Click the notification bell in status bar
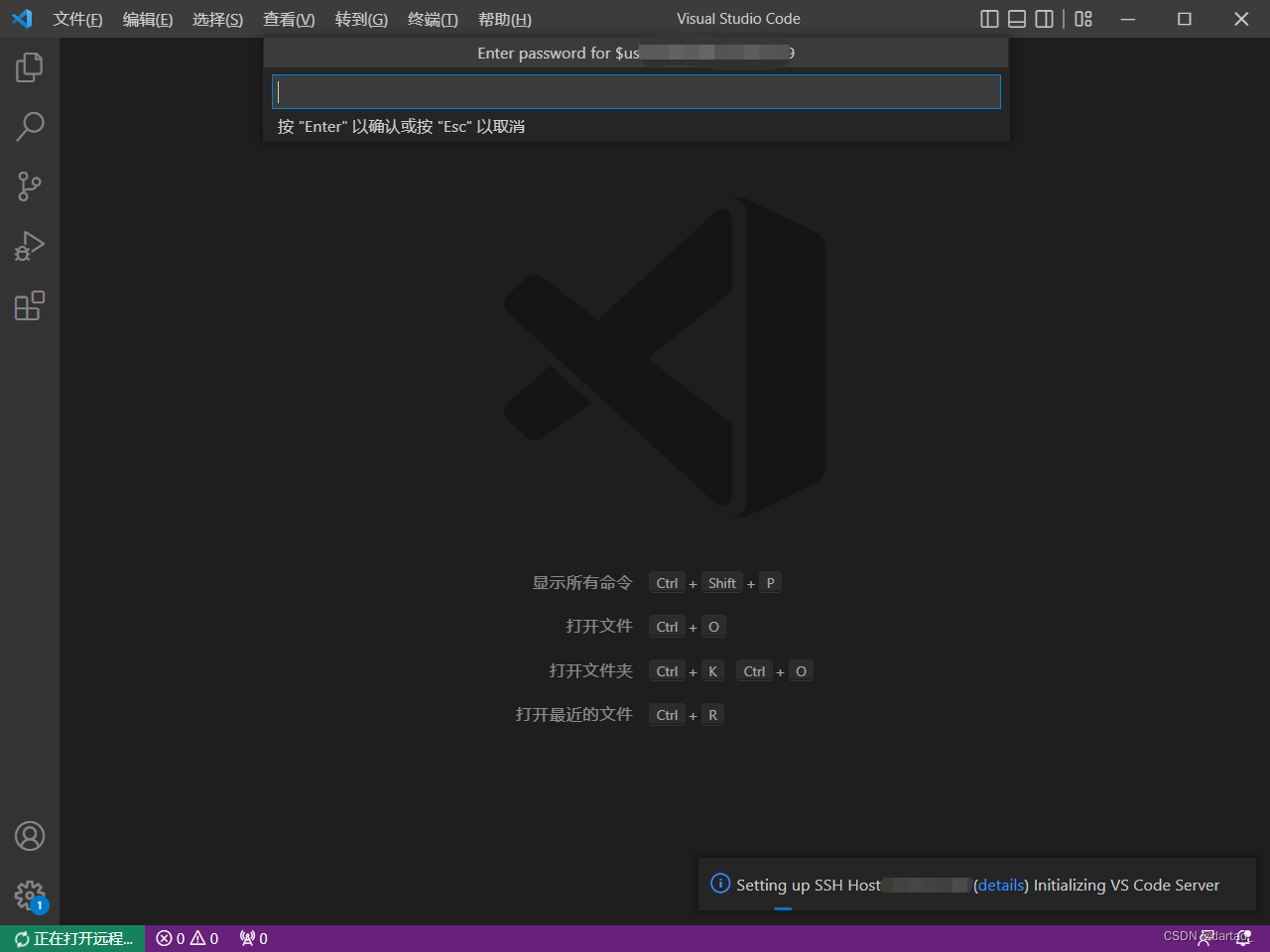 (x=1243, y=938)
